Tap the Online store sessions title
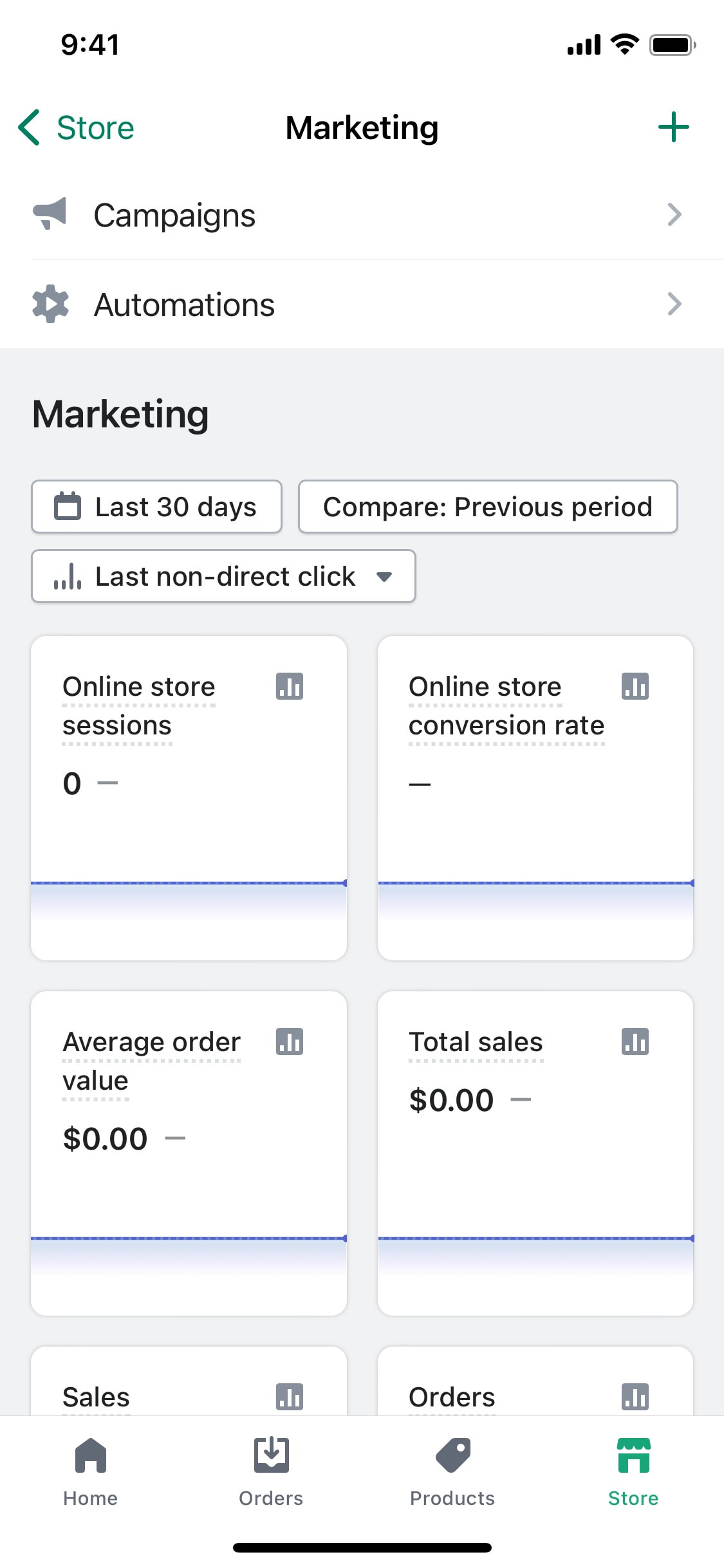The width and height of the screenshot is (724, 1568). [x=139, y=706]
